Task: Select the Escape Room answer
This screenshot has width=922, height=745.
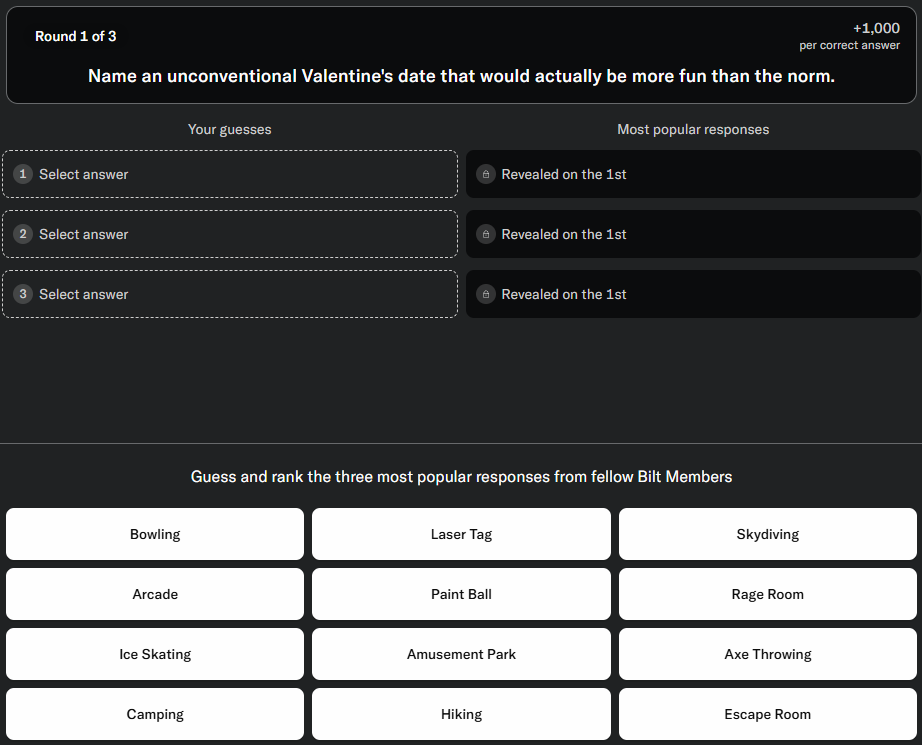Action: click(x=767, y=714)
